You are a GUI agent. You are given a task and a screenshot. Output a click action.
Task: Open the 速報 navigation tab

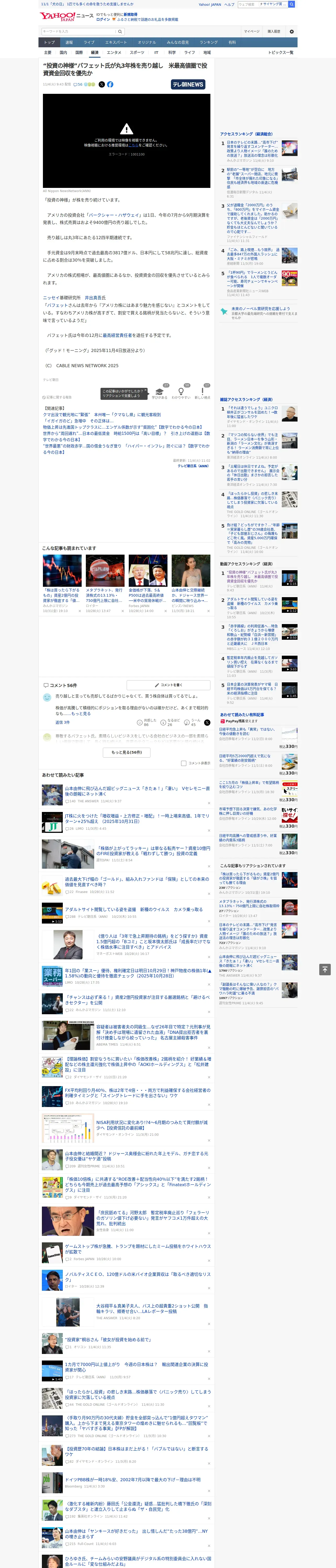click(x=69, y=43)
